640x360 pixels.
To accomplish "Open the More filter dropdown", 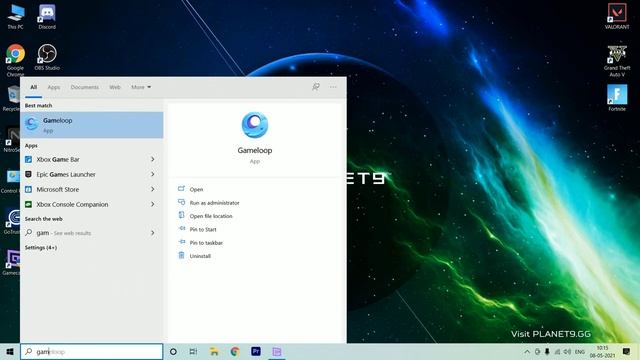I will click(x=141, y=87).
